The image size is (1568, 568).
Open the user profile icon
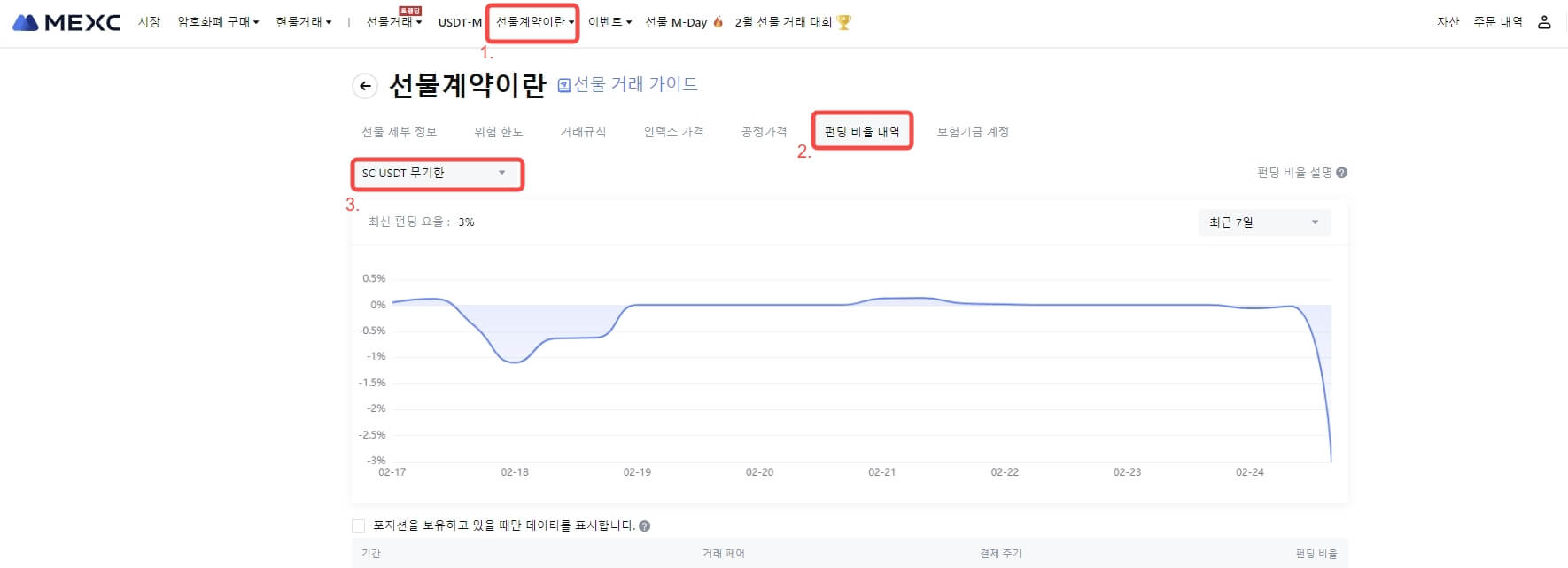tap(1544, 22)
